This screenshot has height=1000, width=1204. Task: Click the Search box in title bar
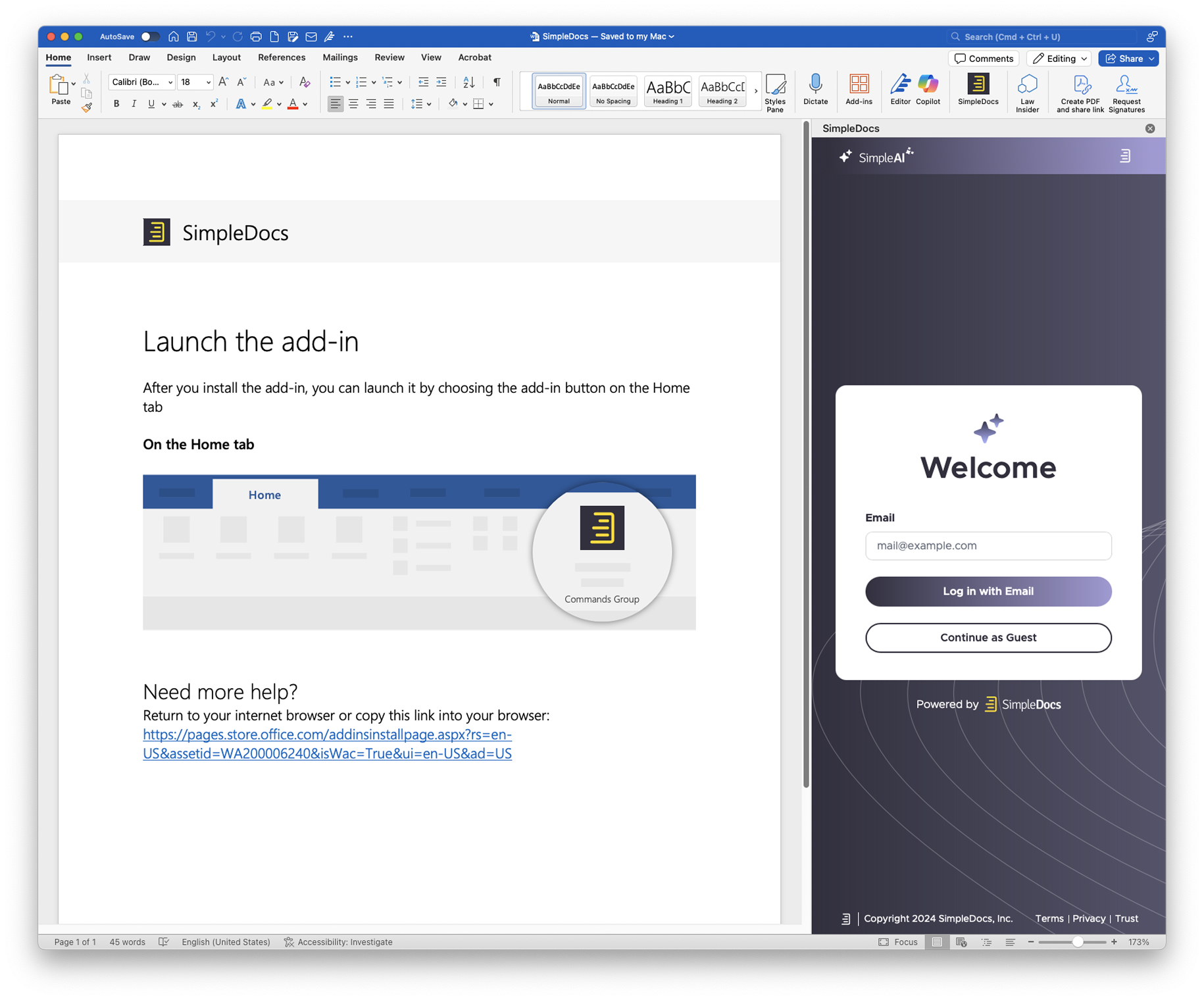pyautogui.click(x=1041, y=37)
